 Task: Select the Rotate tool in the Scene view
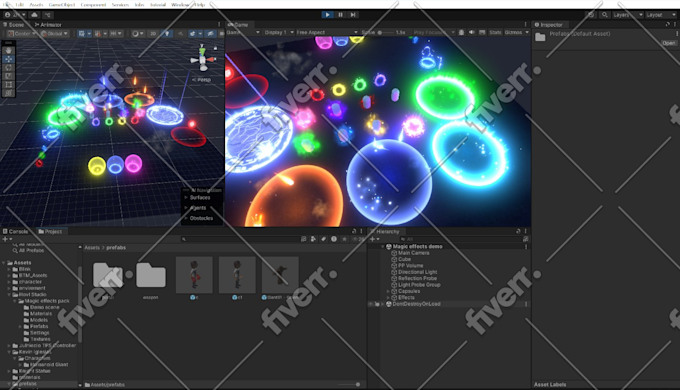(9, 68)
